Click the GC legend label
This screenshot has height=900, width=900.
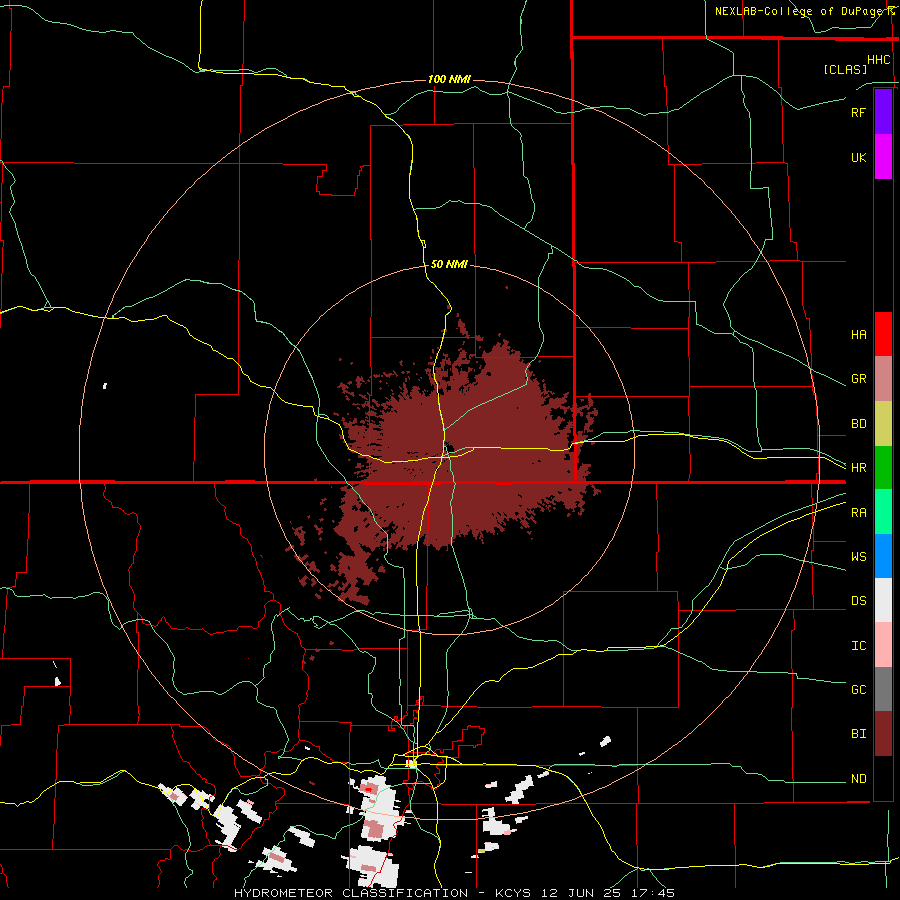coord(858,690)
